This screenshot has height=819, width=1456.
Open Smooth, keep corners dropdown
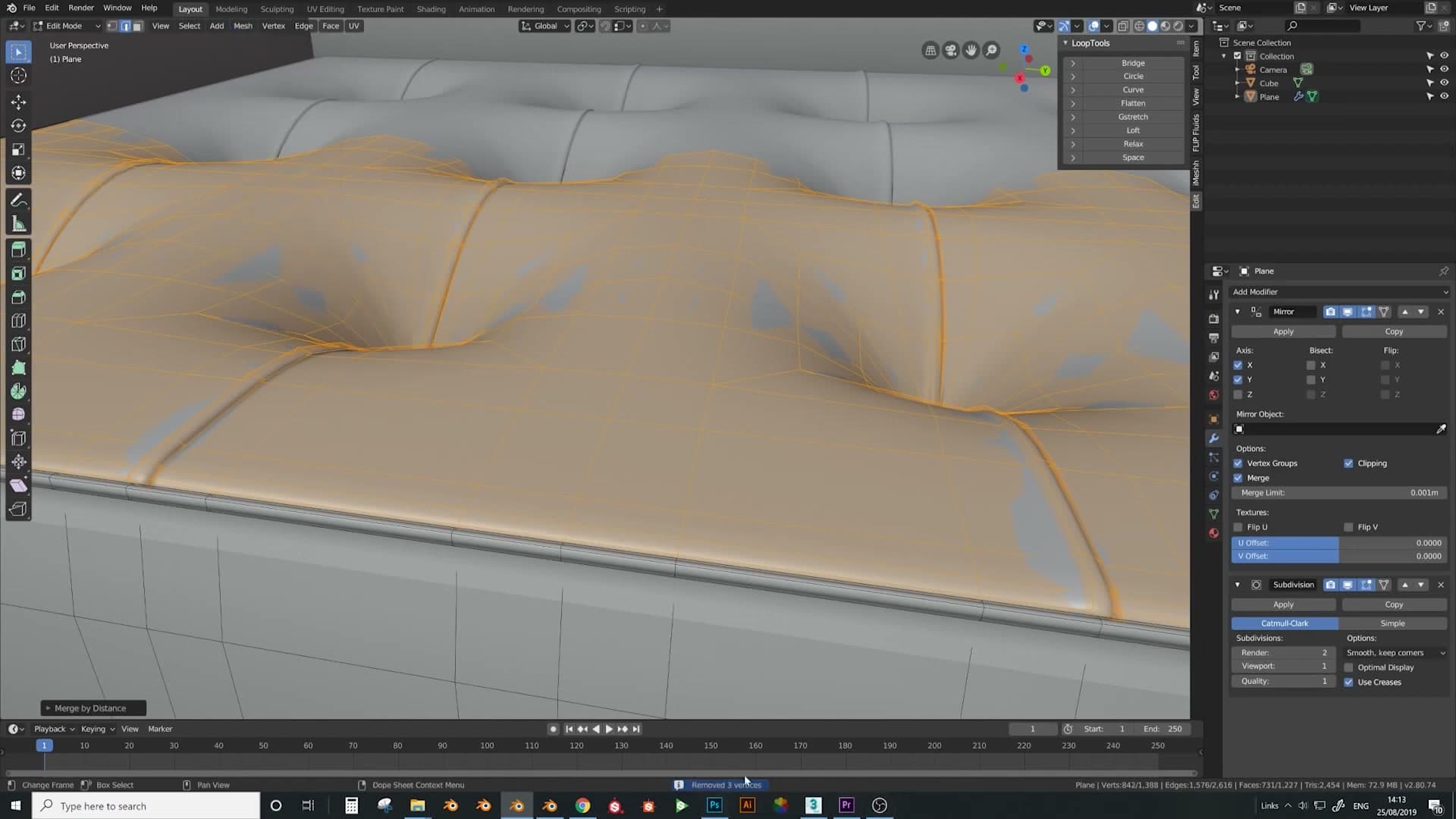tap(1395, 653)
